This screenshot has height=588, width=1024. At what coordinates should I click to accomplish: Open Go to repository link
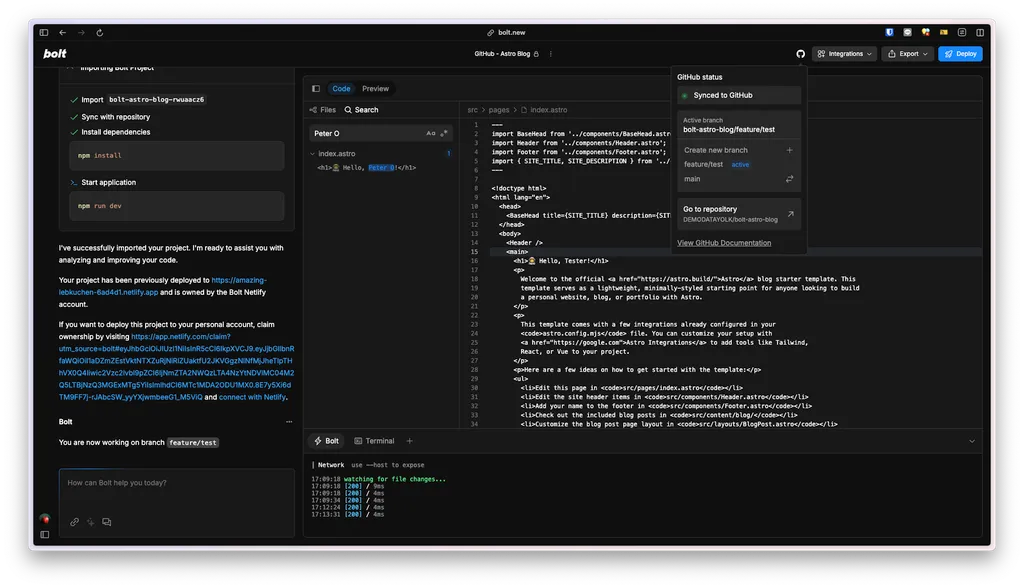coord(739,214)
